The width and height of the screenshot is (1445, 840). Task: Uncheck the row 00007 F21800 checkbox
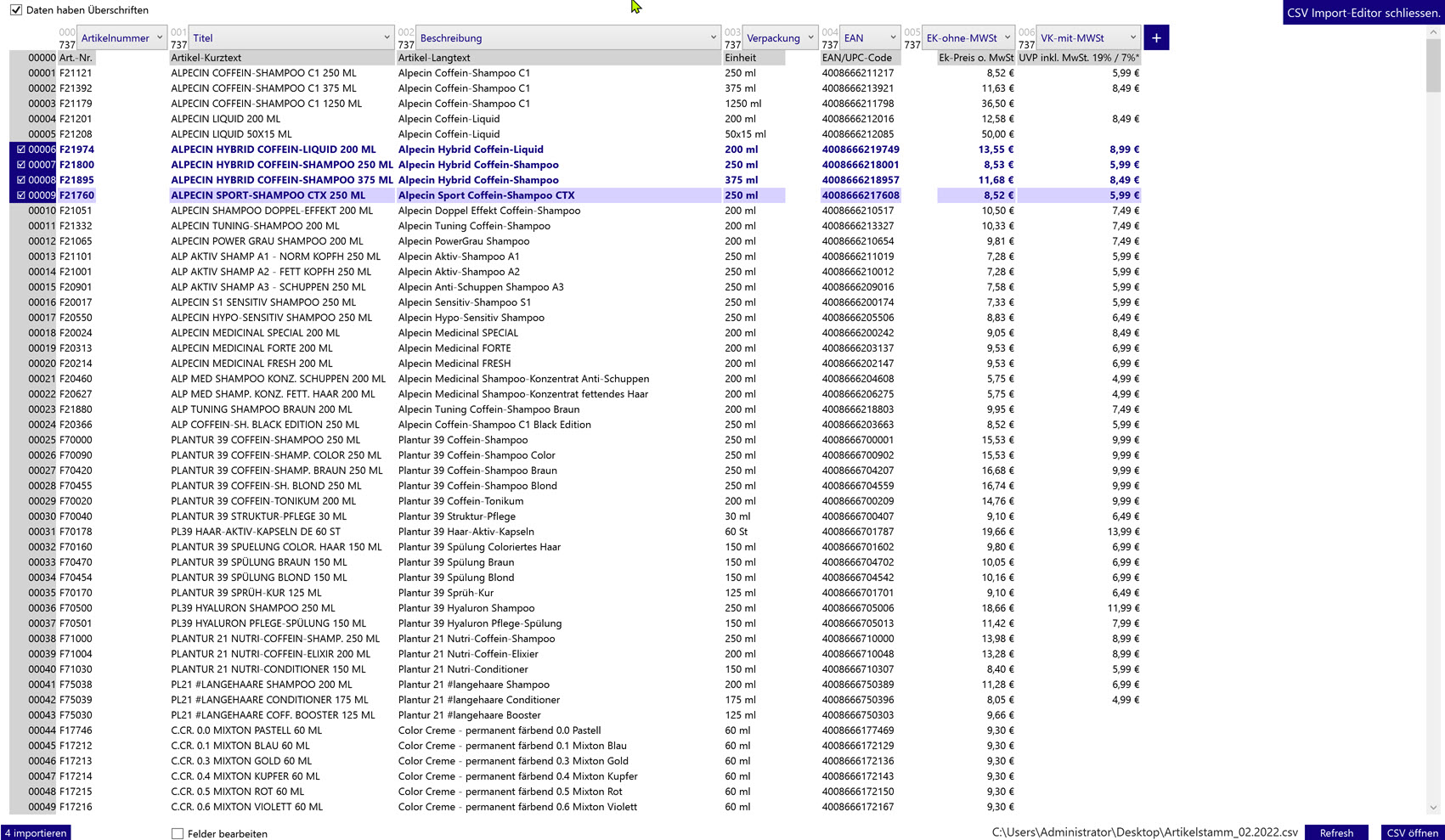[x=21, y=165]
